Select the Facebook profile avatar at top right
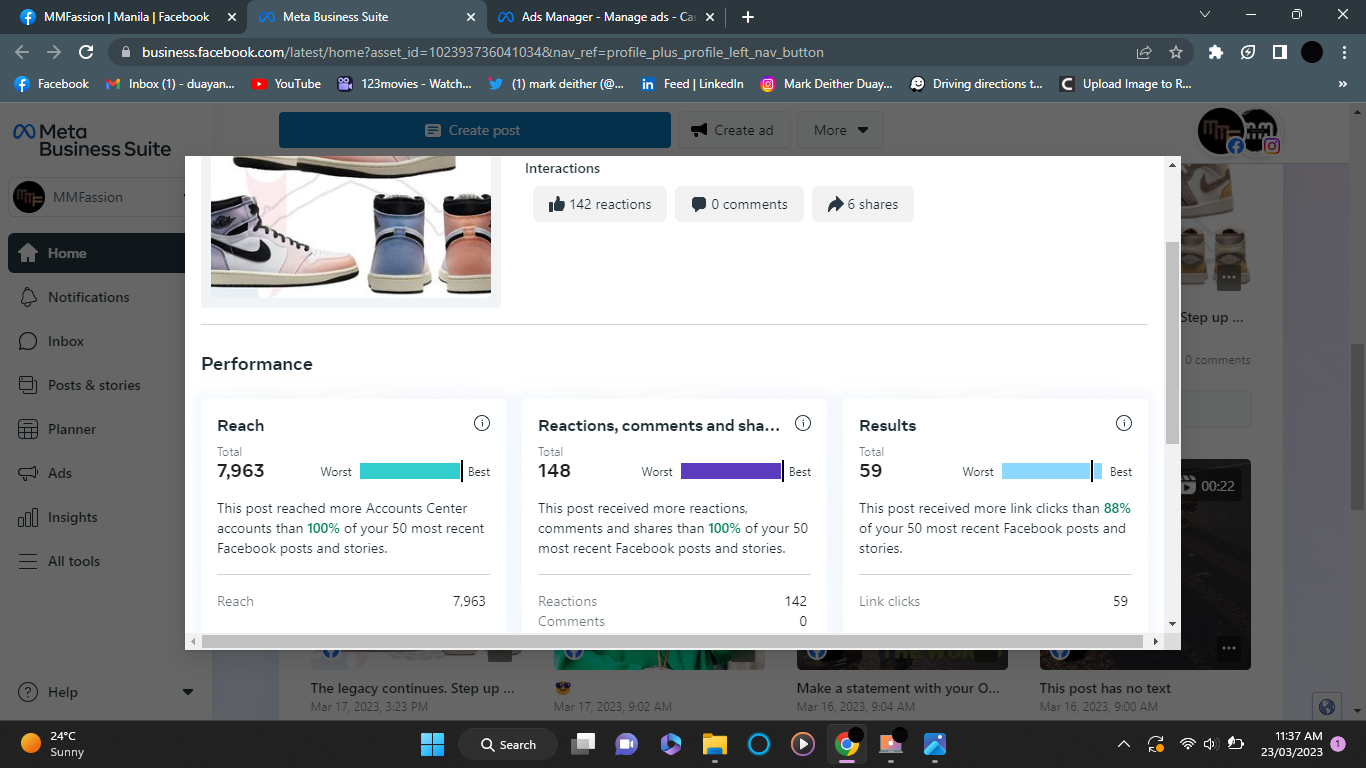The image size is (1366, 768). pyautogui.click(x=1220, y=131)
